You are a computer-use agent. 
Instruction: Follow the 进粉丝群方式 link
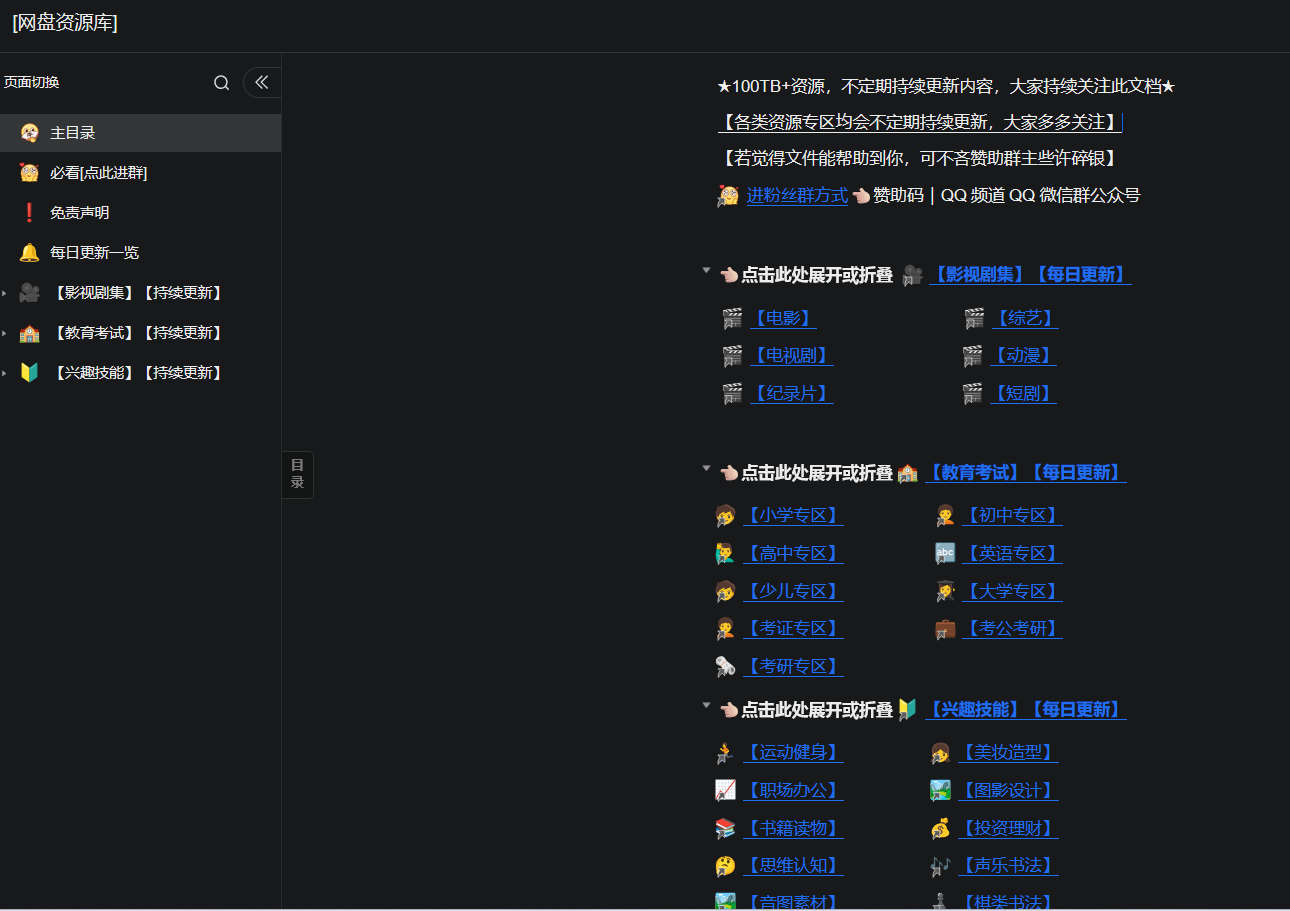[x=797, y=196]
